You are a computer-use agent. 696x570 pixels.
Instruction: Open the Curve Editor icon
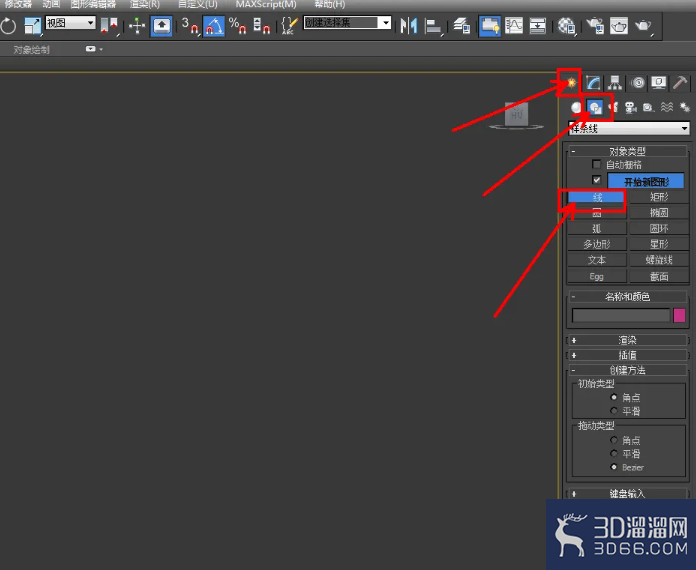click(514, 26)
